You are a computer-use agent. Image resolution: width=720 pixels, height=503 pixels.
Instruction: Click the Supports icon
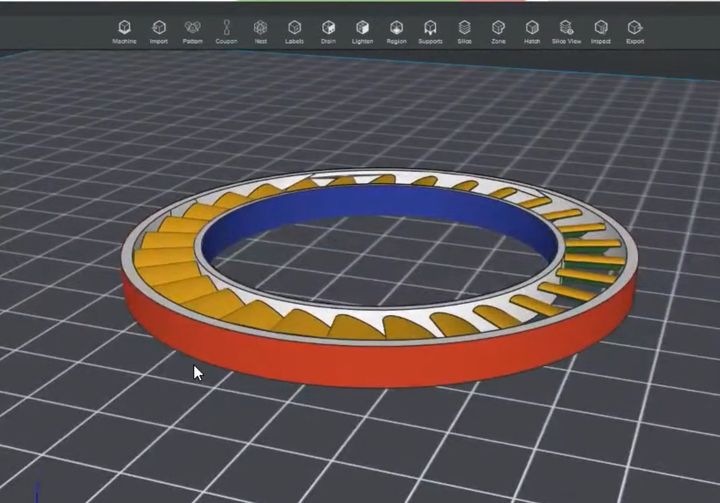click(430, 30)
